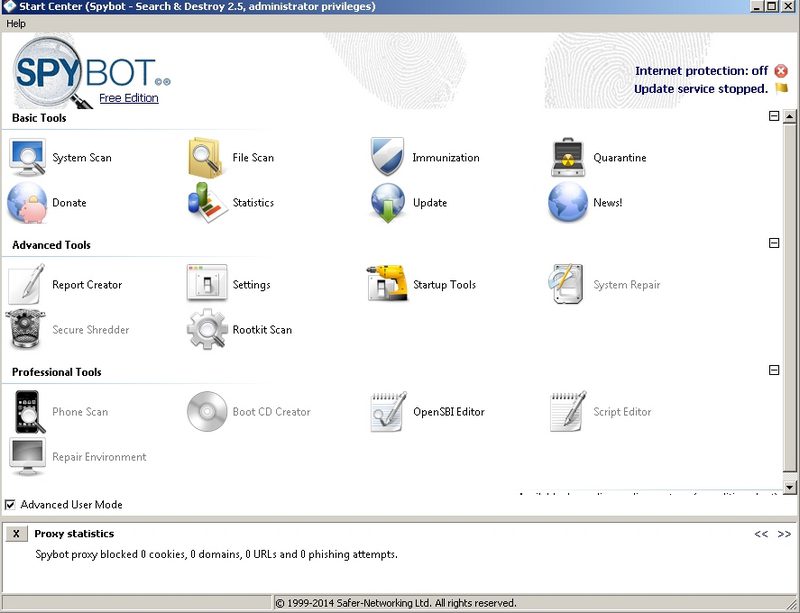The width and height of the screenshot is (800, 613).
Task: Click the red Internet protection off icon
Action: [x=781, y=71]
